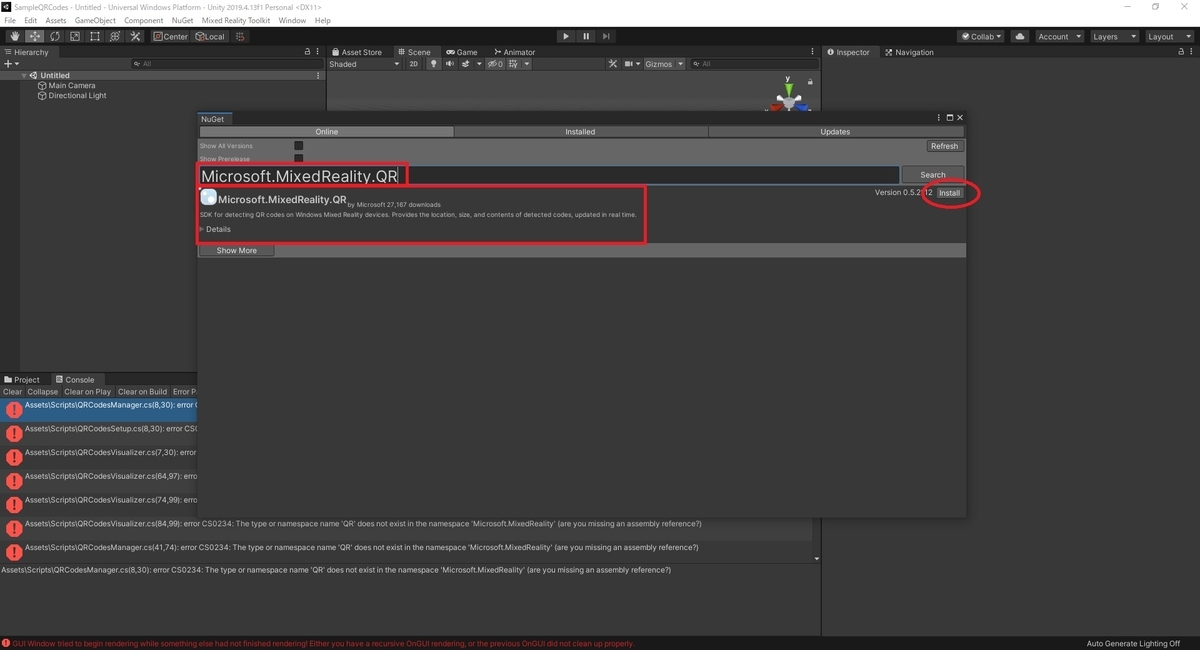Toggle Console Collapse button
This screenshot has width=1200, height=650.
click(x=43, y=392)
